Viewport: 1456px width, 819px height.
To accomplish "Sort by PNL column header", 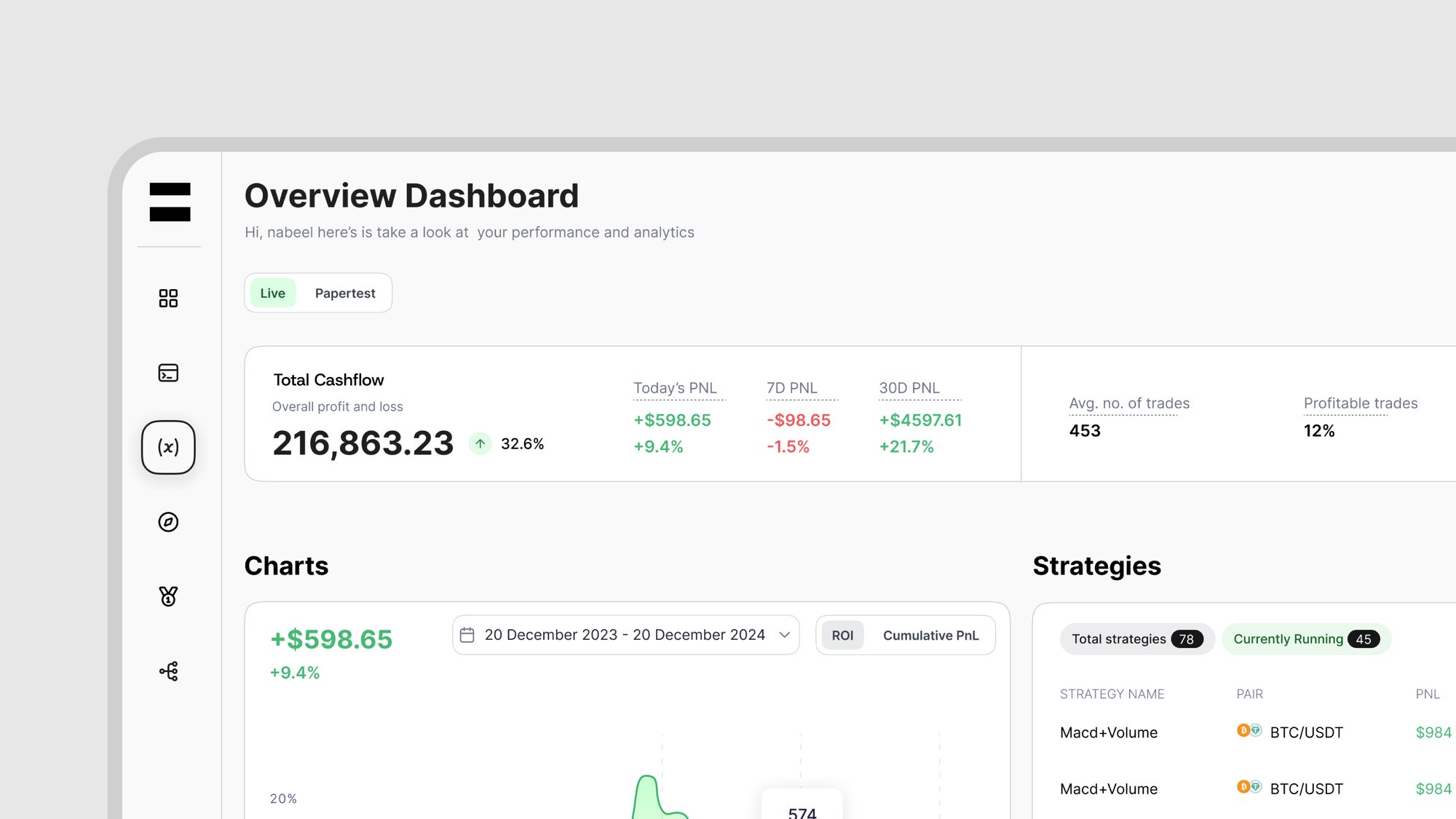I will [x=1428, y=695].
